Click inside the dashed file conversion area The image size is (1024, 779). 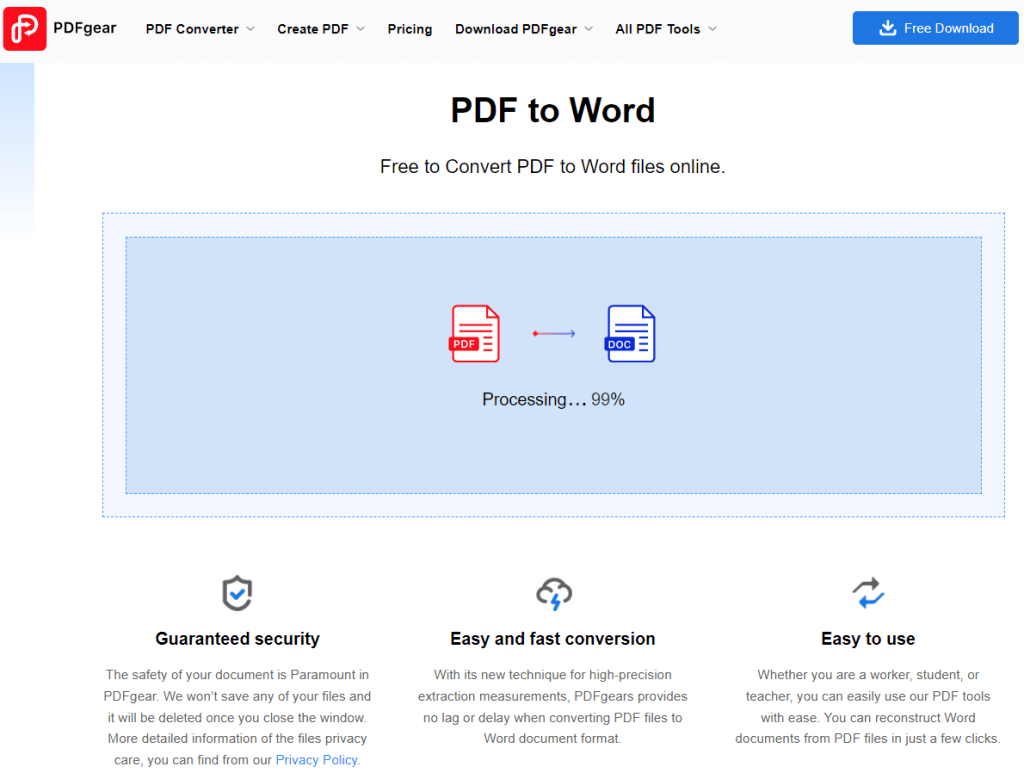pyautogui.click(x=552, y=460)
